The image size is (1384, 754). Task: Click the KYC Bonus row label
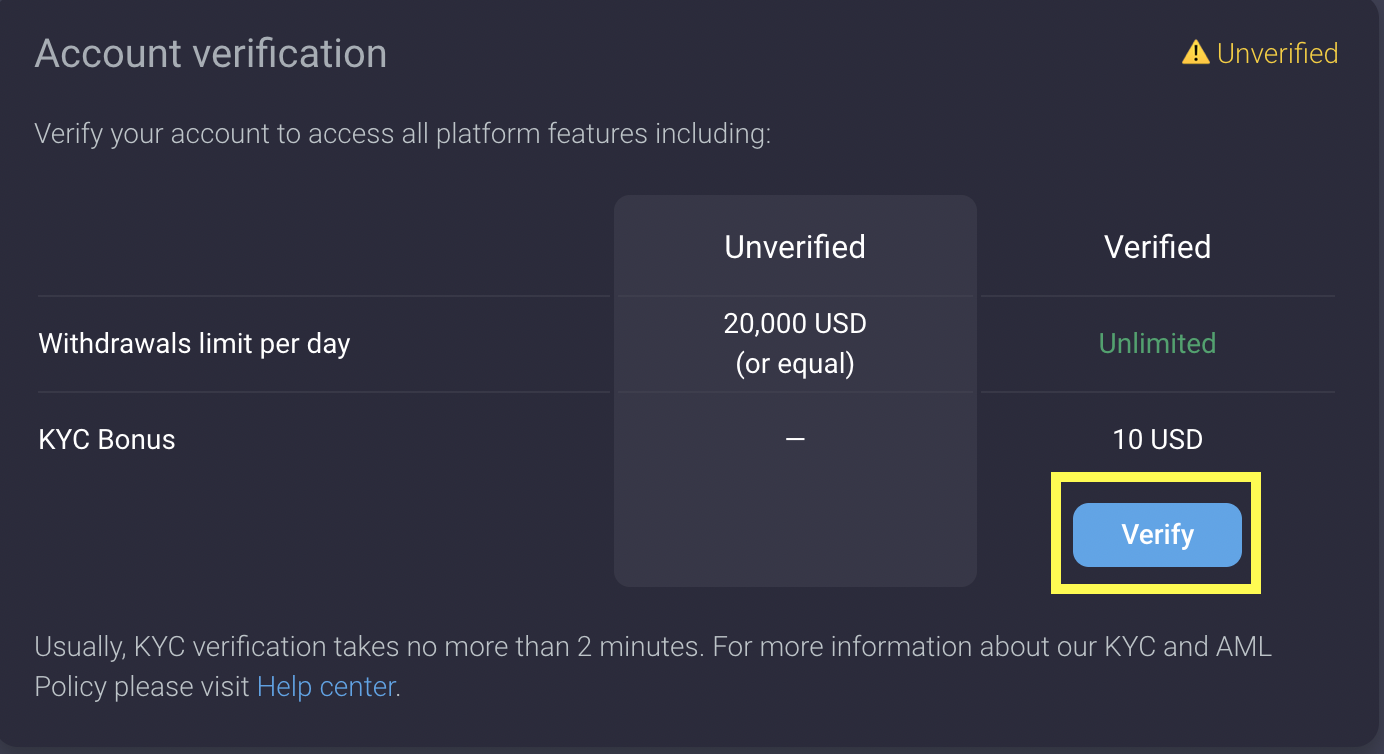107,439
